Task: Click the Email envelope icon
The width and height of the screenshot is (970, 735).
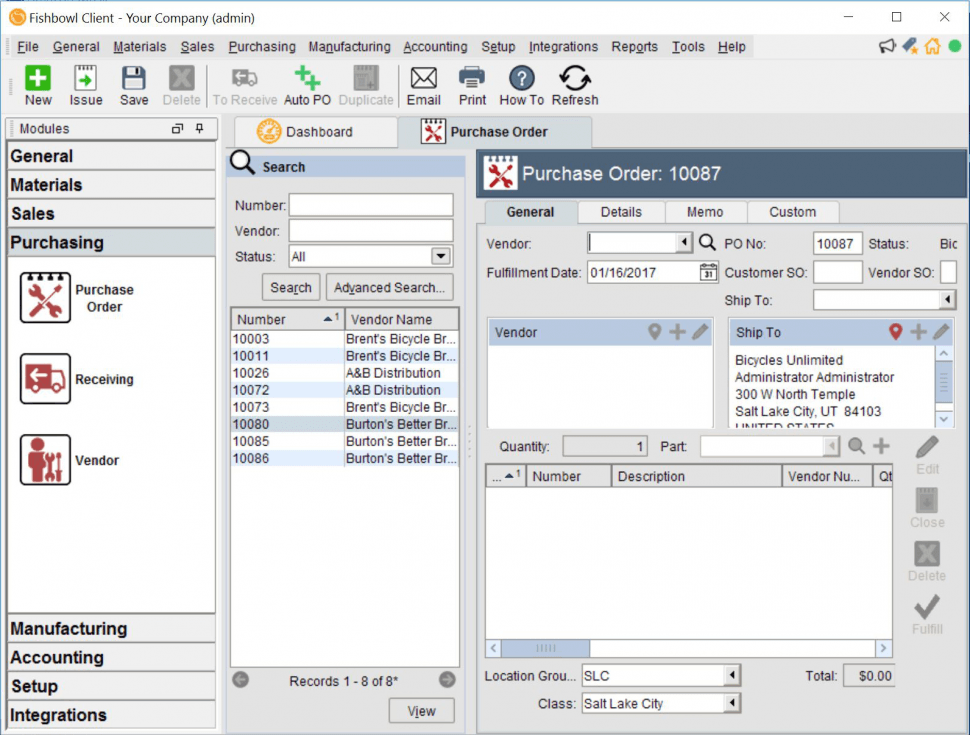Action: point(424,79)
